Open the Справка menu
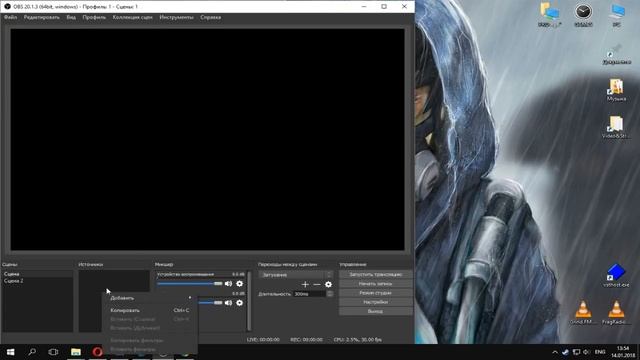 pos(211,18)
